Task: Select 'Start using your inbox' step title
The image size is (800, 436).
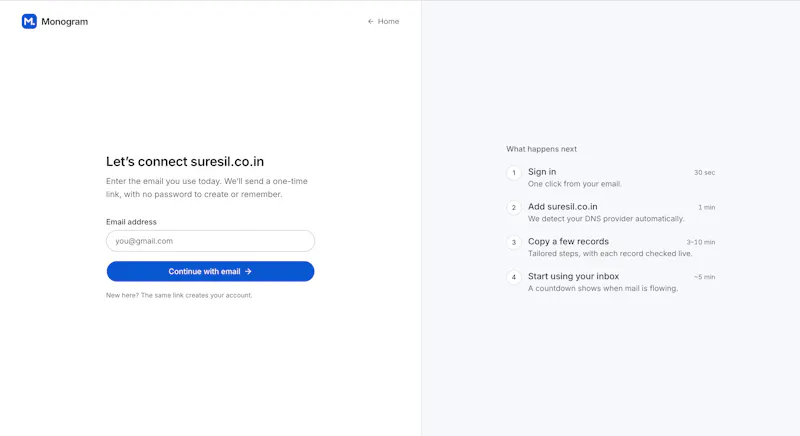Action: pos(573,276)
